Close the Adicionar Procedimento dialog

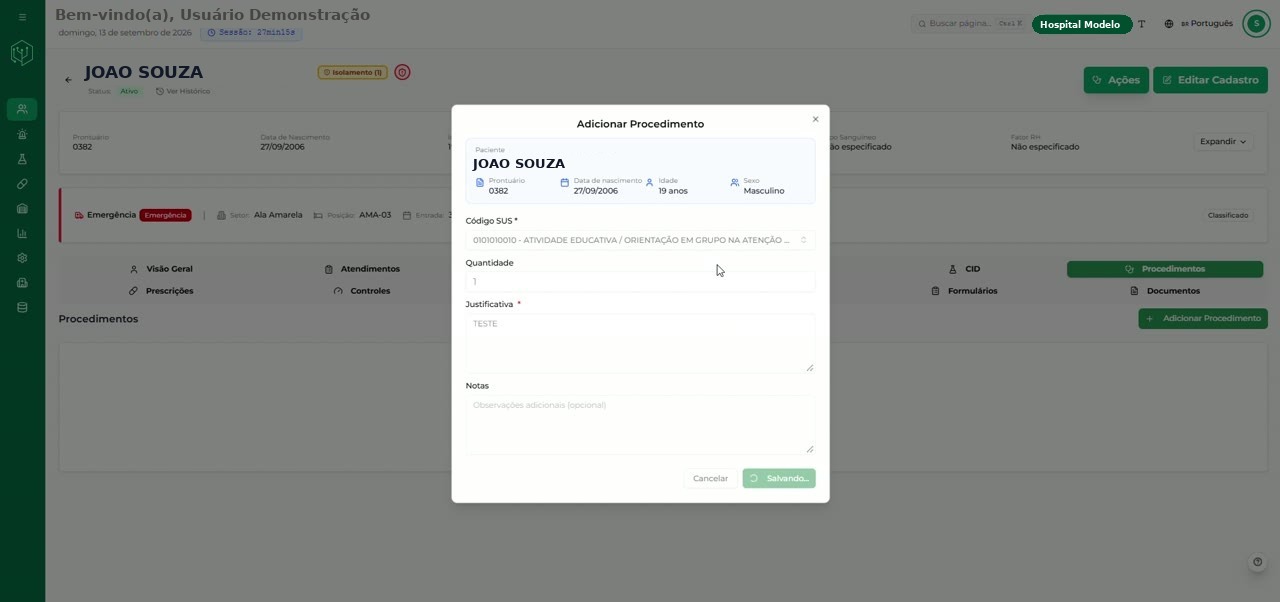(815, 119)
